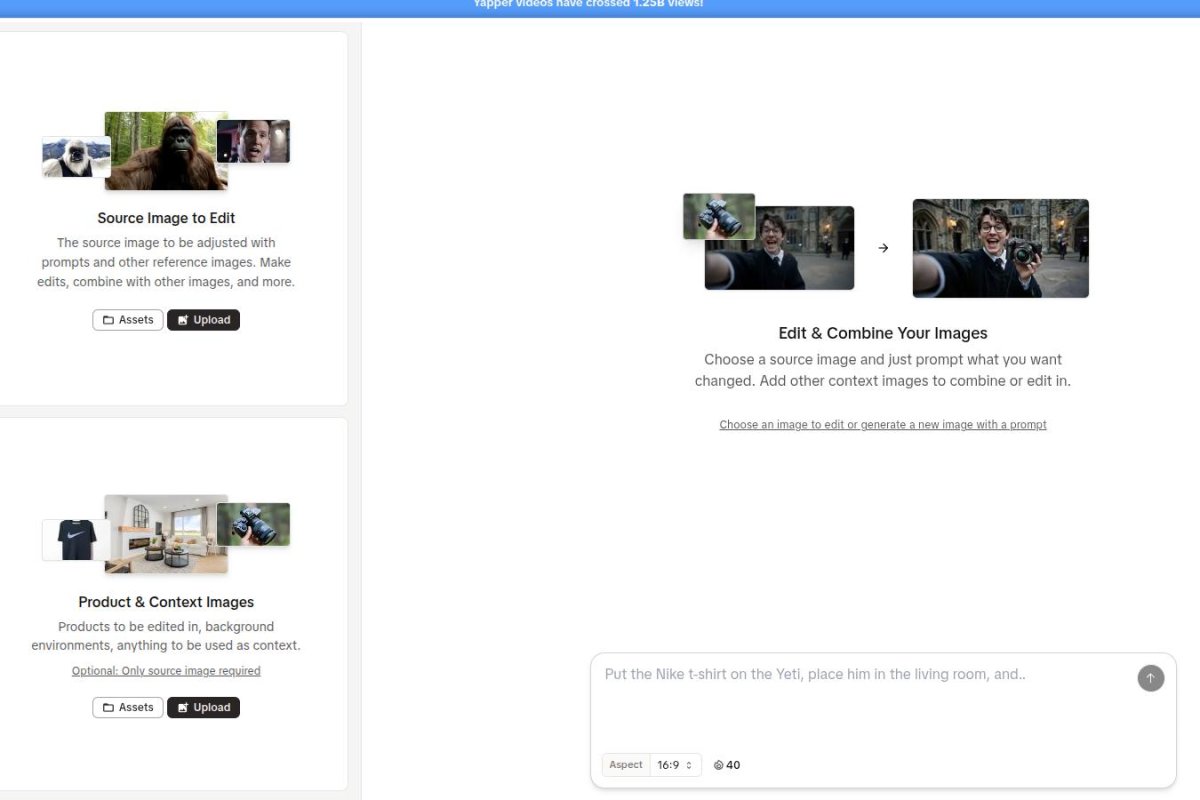Upload a new Product & Context image
Screen dimensions: 1200x800
tap(203, 707)
